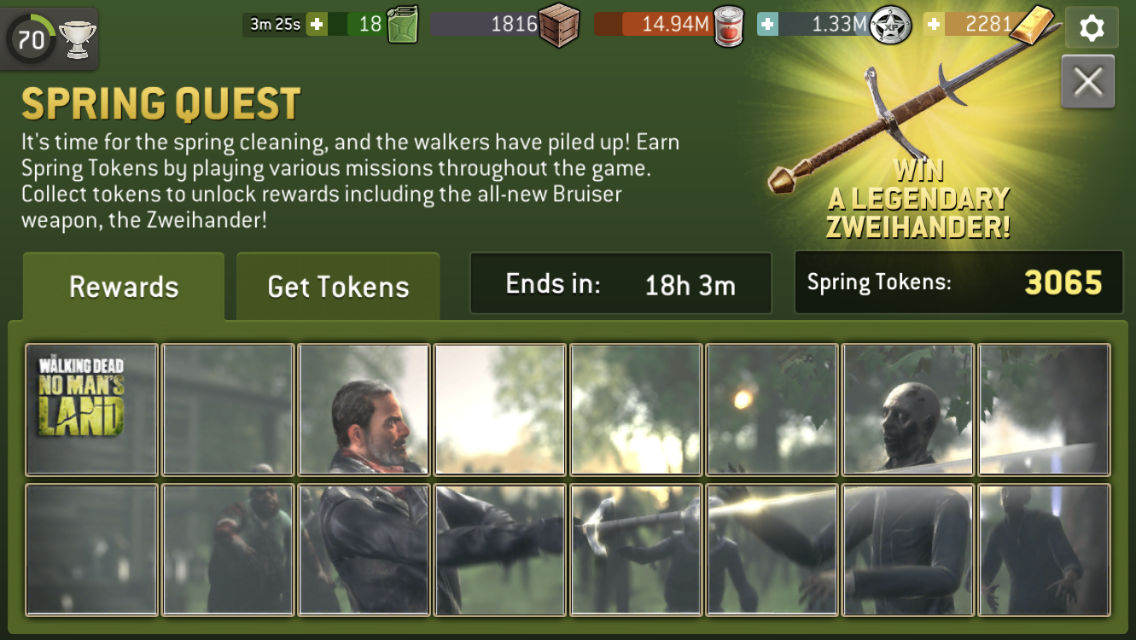The height and width of the screenshot is (640, 1136).
Task: Tap the No Man's Land logo tile
Action: (91, 410)
